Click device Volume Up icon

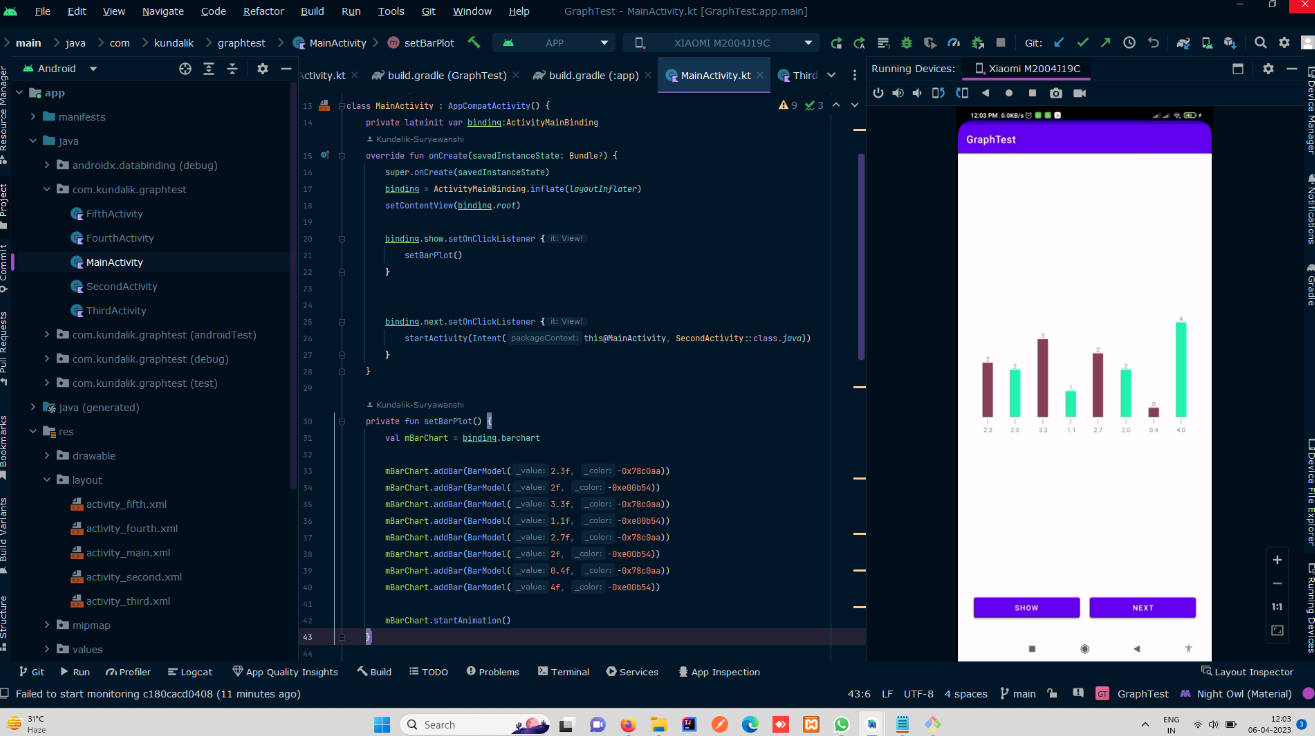point(898,93)
